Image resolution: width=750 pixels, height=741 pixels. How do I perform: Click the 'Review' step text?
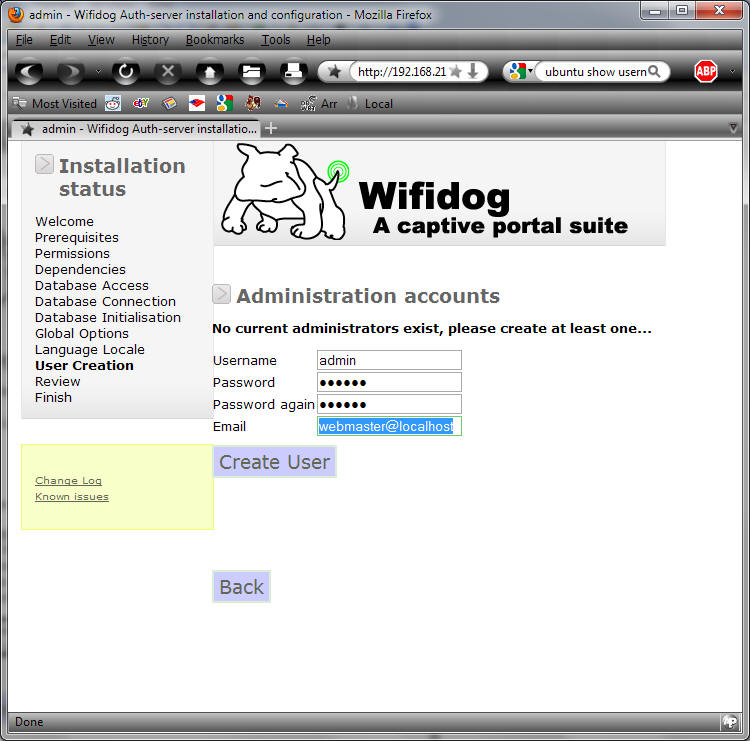(57, 381)
